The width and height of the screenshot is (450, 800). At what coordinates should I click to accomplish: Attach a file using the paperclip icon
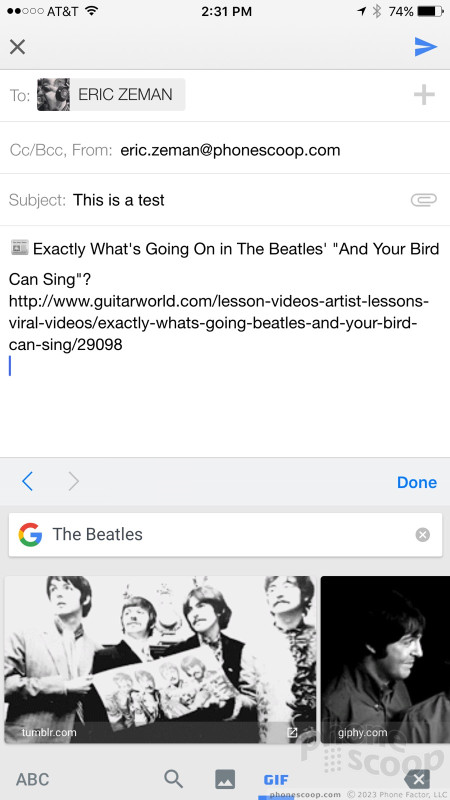pyautogui.click(x=424, y=199)
